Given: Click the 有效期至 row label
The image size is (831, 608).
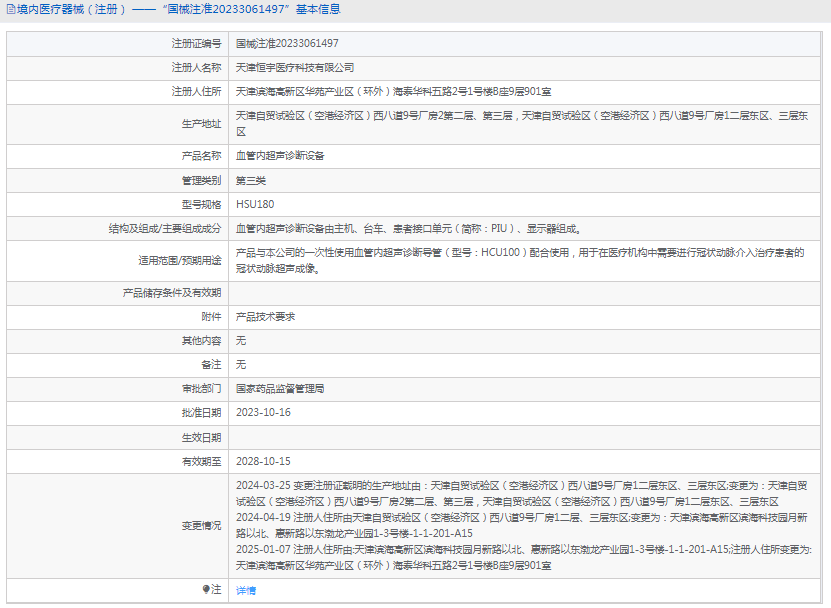Looking at the screenshot, I should 201,462.
